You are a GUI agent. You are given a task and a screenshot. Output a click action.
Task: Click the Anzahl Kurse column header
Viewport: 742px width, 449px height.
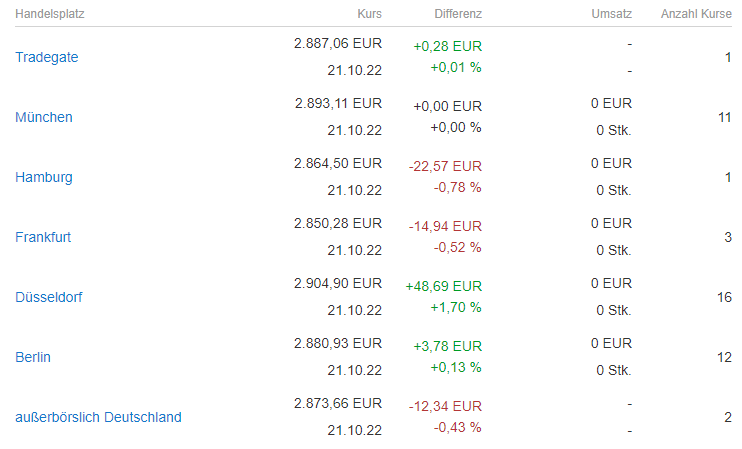pyautogui.click(x=696, y=14)
